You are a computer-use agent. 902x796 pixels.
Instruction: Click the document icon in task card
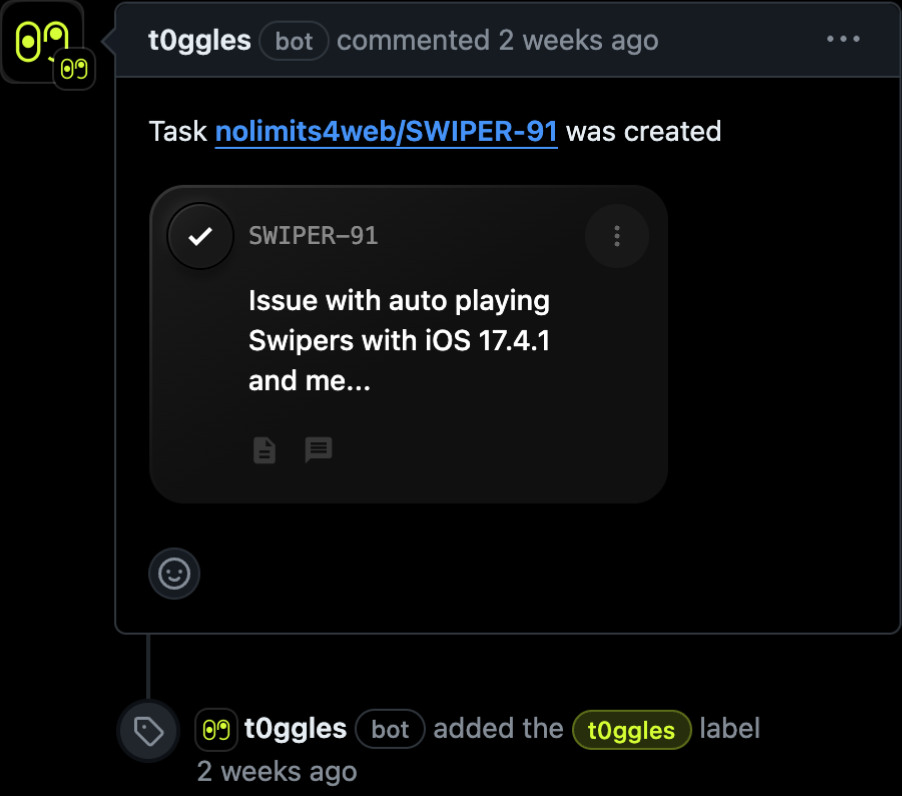tap(264, 450)
